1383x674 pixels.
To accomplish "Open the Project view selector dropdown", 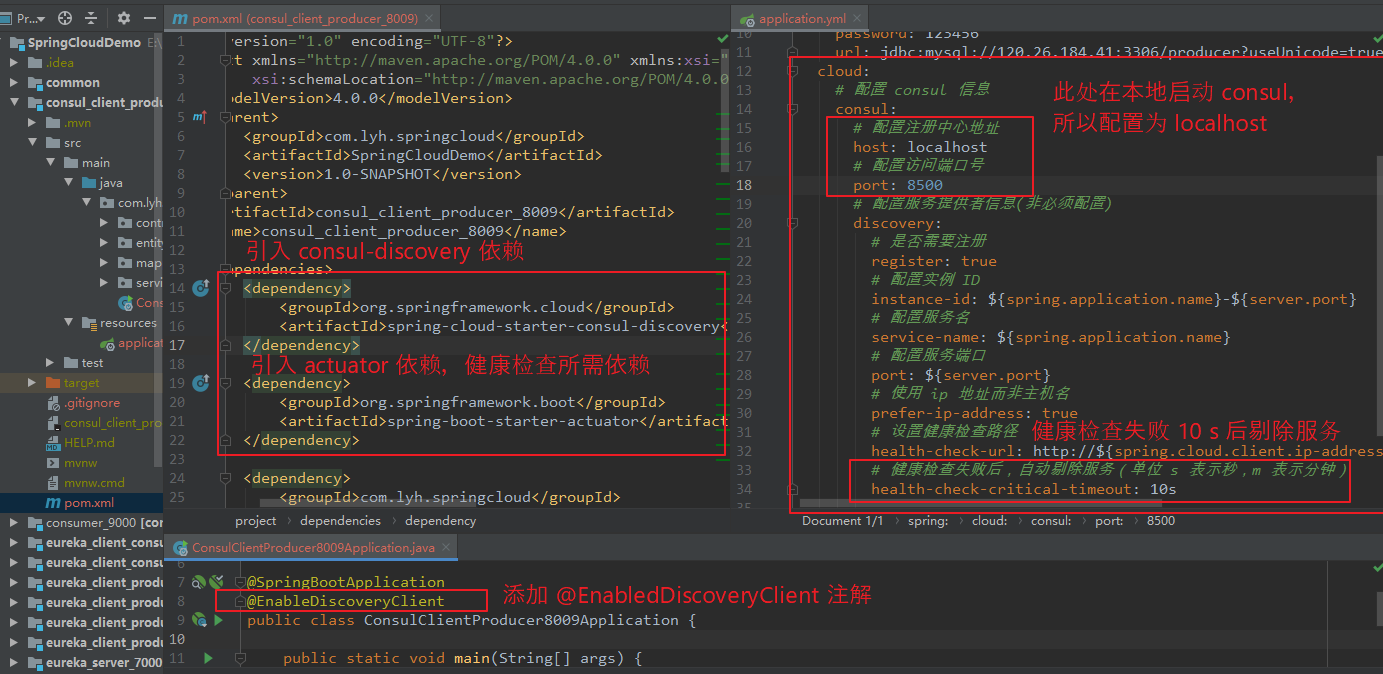I will click(x=32, y=18).
